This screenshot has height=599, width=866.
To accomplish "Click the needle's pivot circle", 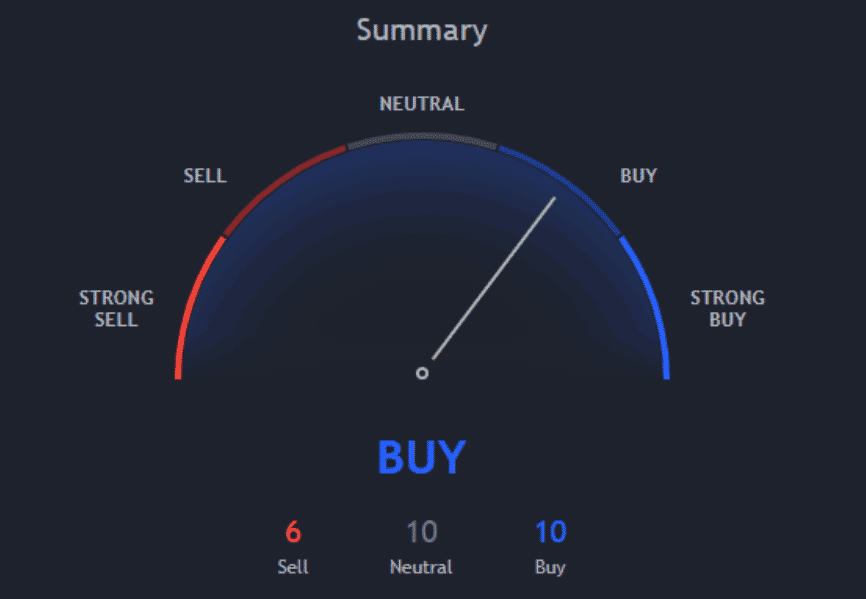I will pyautogui.click(x=422, y=373).
